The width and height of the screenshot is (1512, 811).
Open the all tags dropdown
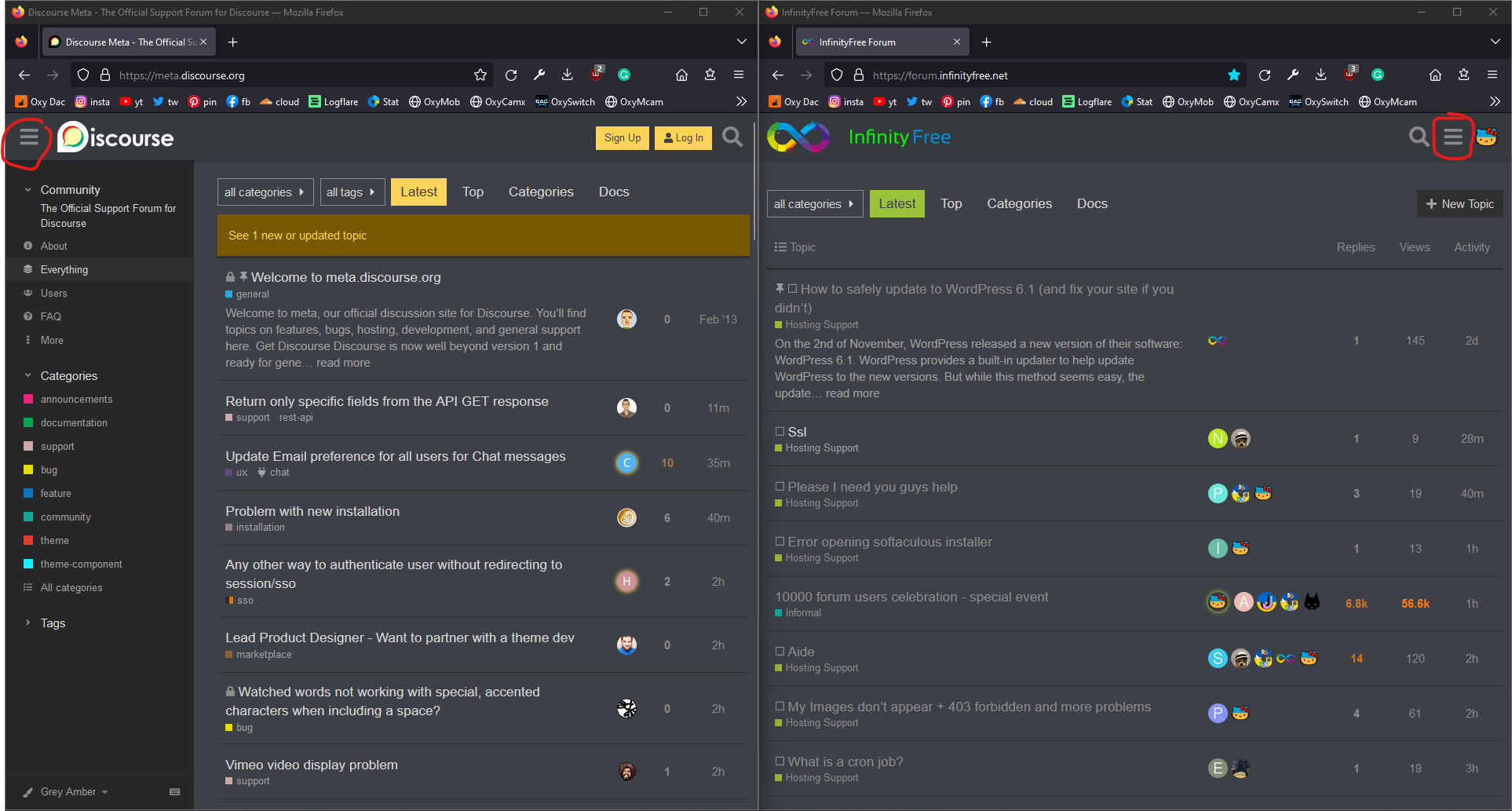[352, 192]
